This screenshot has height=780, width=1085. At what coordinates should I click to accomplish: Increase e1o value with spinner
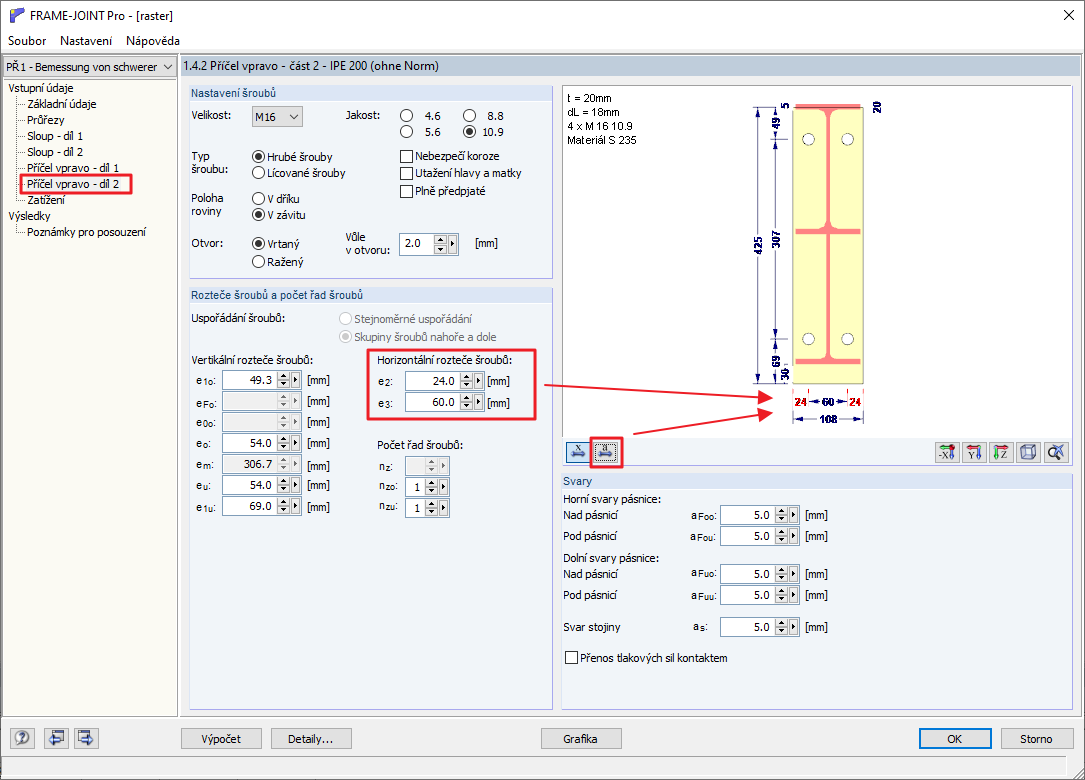[x=284, y=377]
